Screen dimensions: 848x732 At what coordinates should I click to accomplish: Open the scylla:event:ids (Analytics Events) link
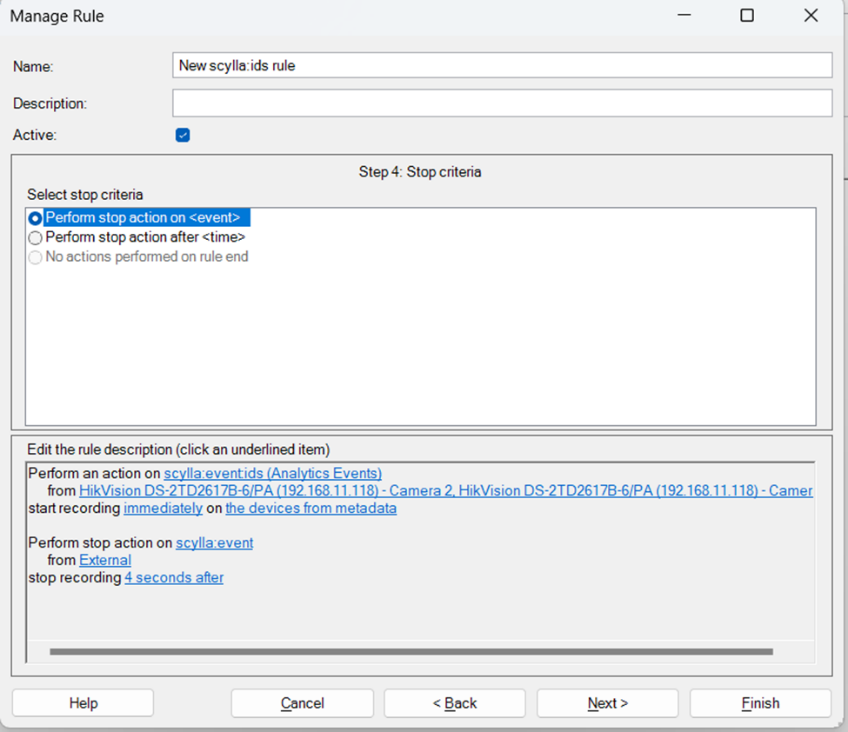(273, 473)
